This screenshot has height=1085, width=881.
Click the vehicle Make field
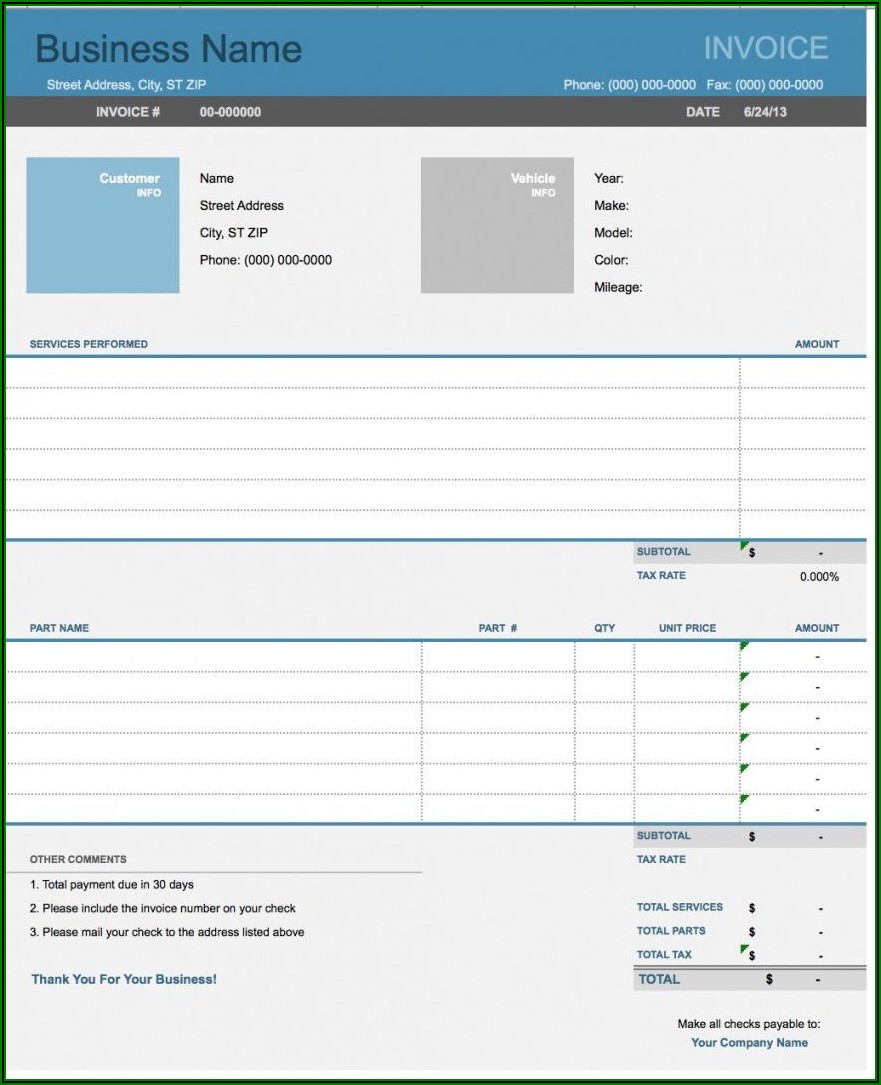[x=611, y=206]
